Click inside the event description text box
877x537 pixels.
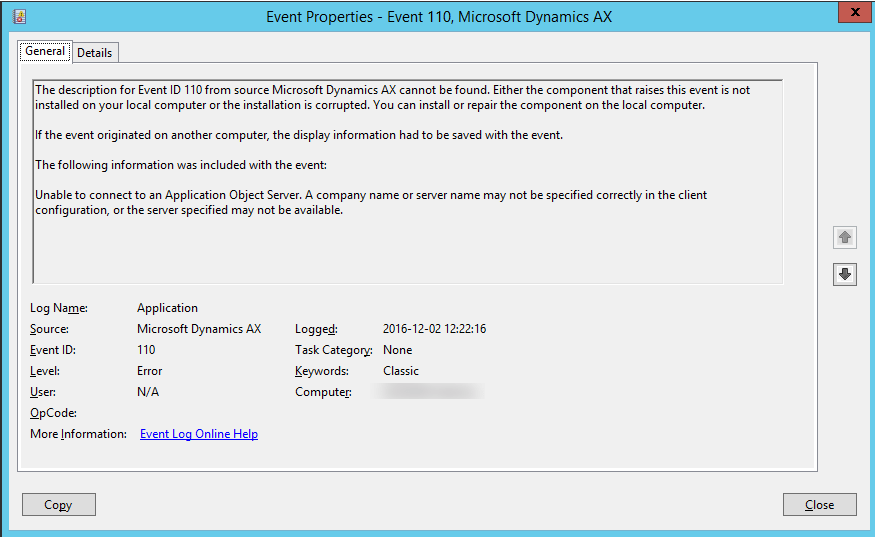(407, 182)
